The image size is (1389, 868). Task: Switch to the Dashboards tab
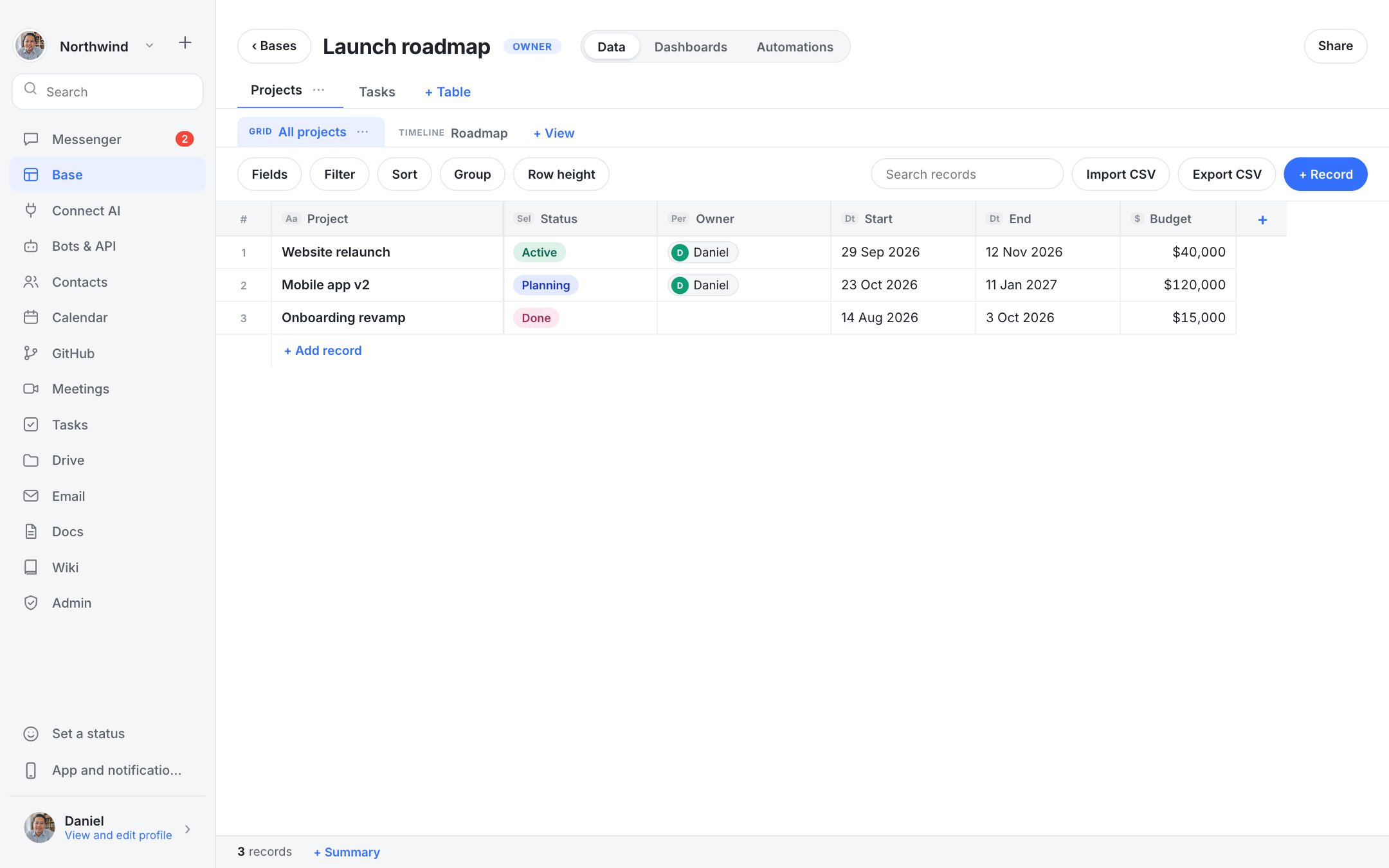691,47
